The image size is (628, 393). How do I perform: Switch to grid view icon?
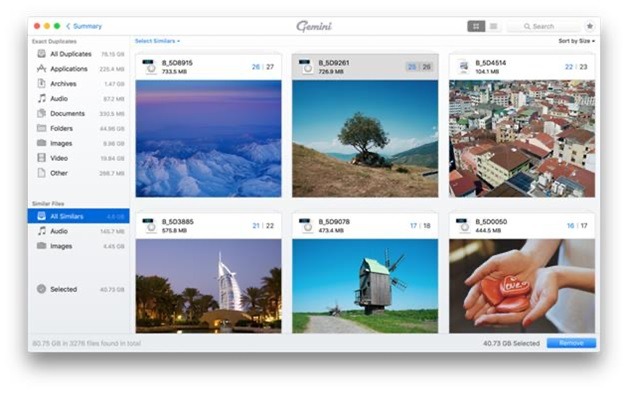476,26
